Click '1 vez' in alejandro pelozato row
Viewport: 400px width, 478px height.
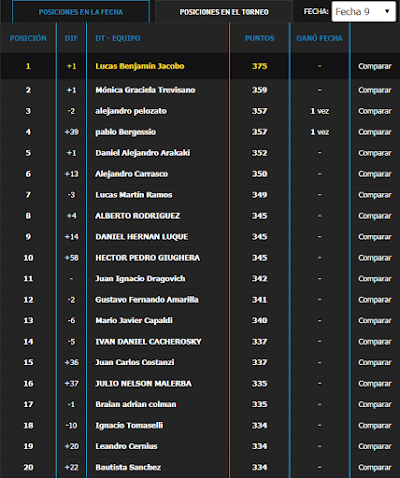(x=320, y=111)
